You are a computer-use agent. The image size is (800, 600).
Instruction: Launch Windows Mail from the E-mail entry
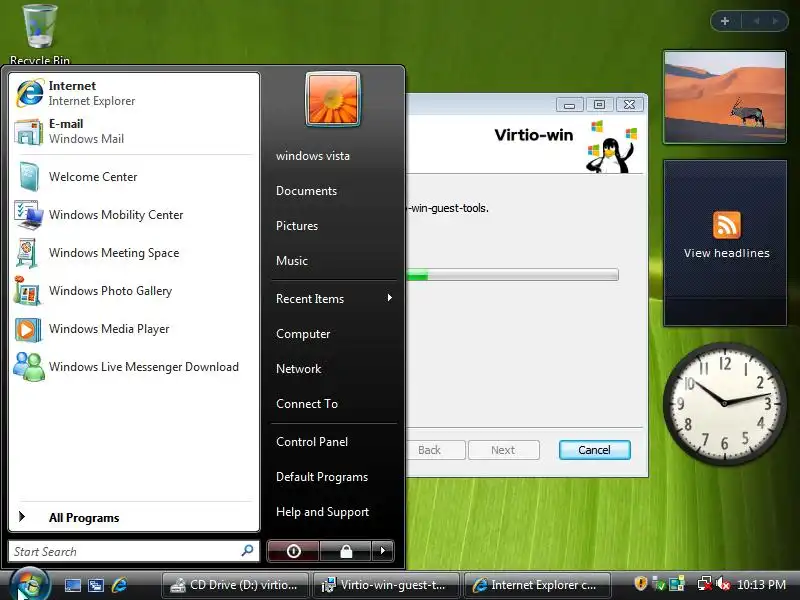coord(134,131)
